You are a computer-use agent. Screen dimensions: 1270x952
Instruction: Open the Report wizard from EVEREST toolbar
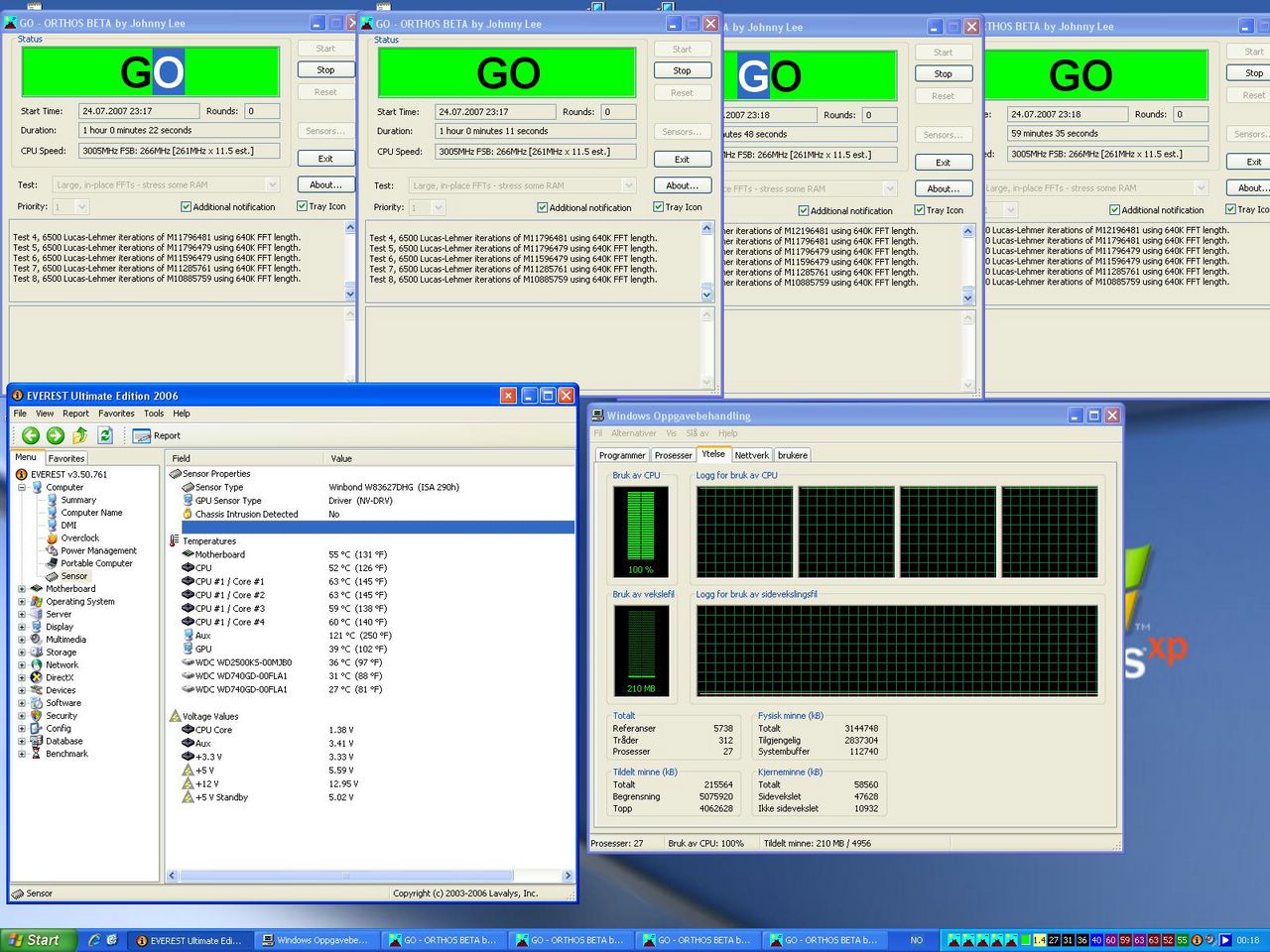(157, 435)
